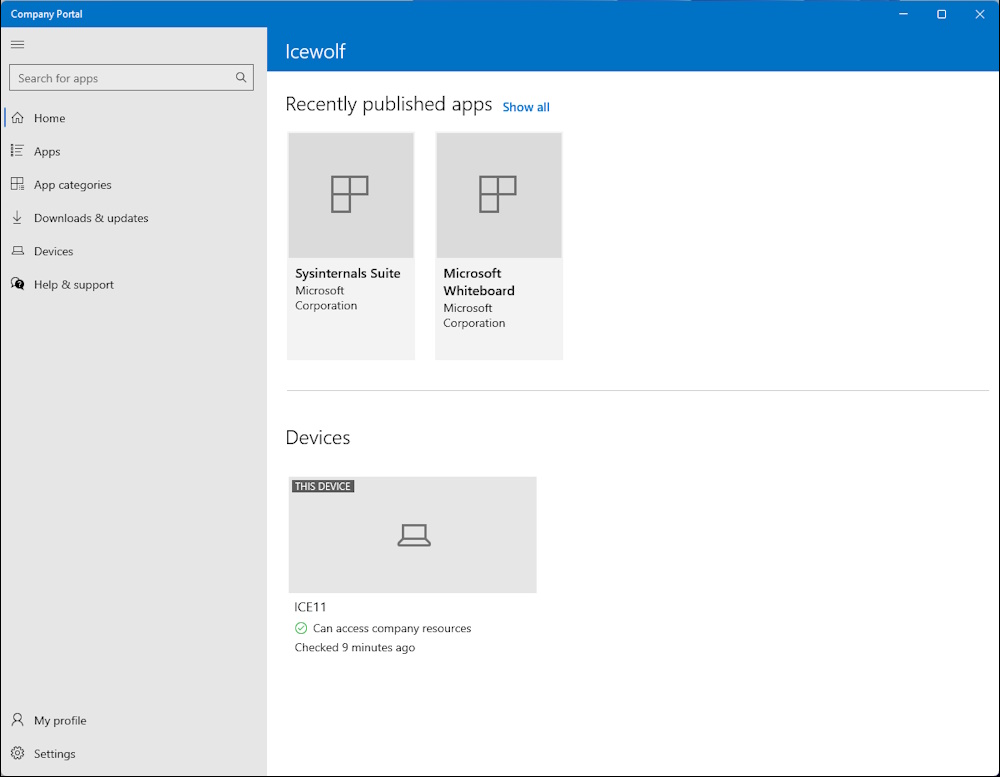
Task: Click the Devices section heading
Action: click(318, 438)
